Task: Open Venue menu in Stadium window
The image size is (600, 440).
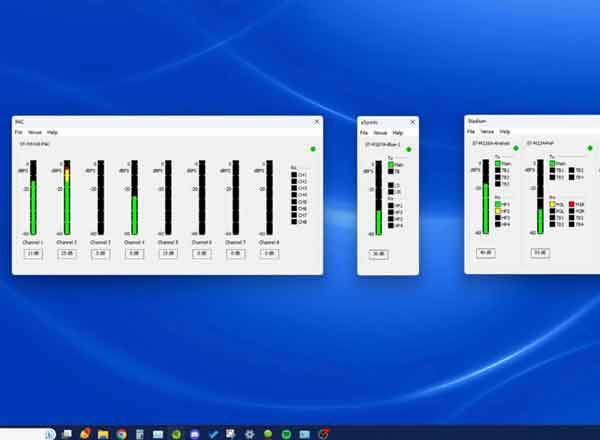Action: (x=487, y=131)
